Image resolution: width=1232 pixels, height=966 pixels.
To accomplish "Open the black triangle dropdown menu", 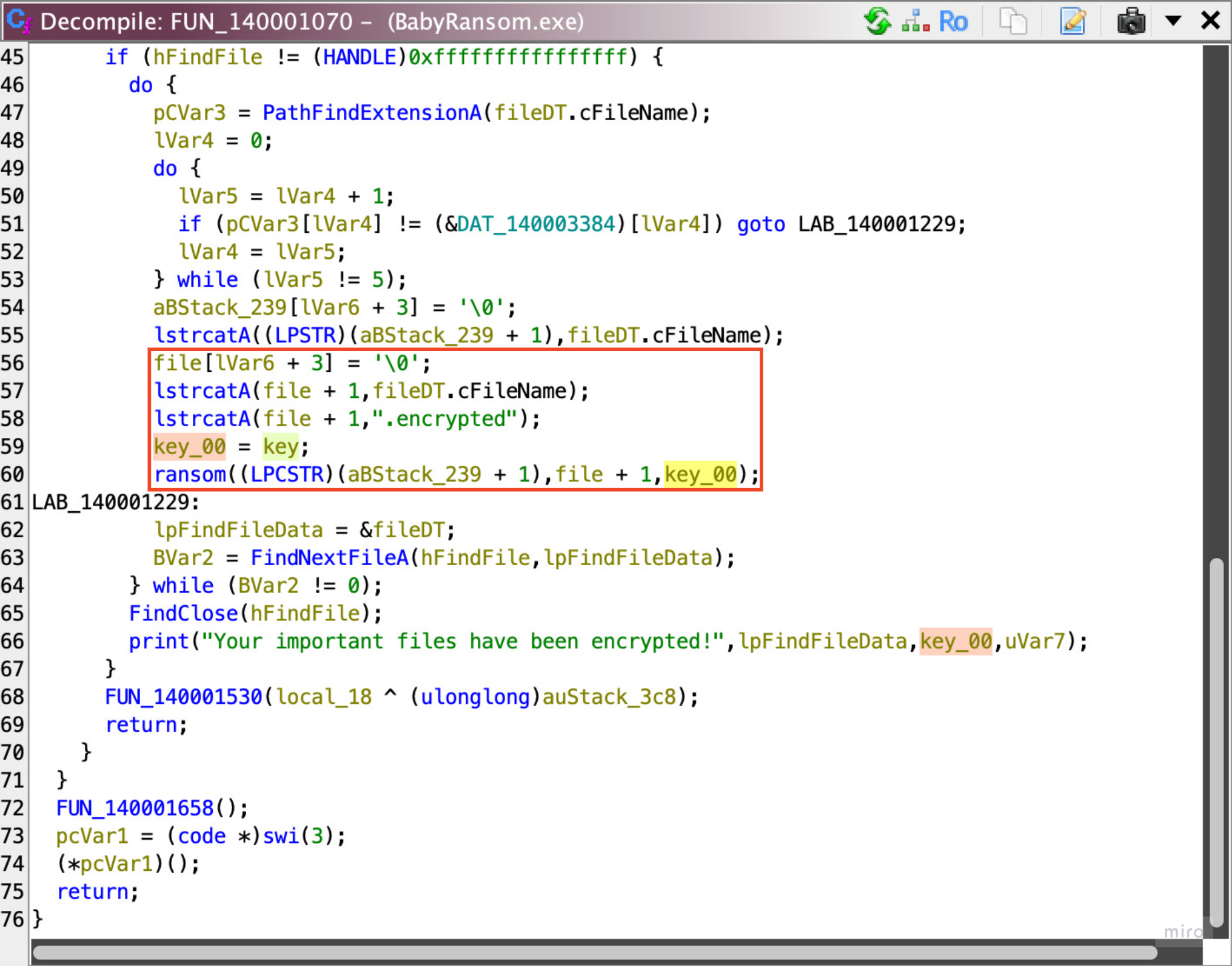I will tap(1173, 20).
